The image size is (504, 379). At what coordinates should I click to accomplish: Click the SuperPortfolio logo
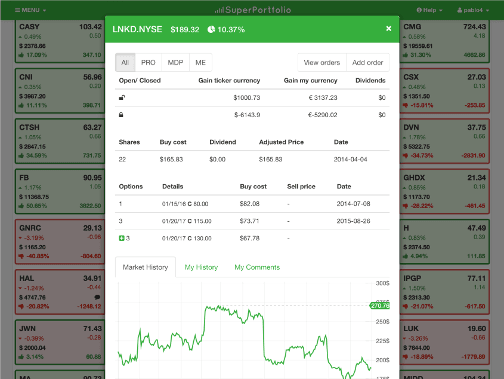(x=253, y=10)
